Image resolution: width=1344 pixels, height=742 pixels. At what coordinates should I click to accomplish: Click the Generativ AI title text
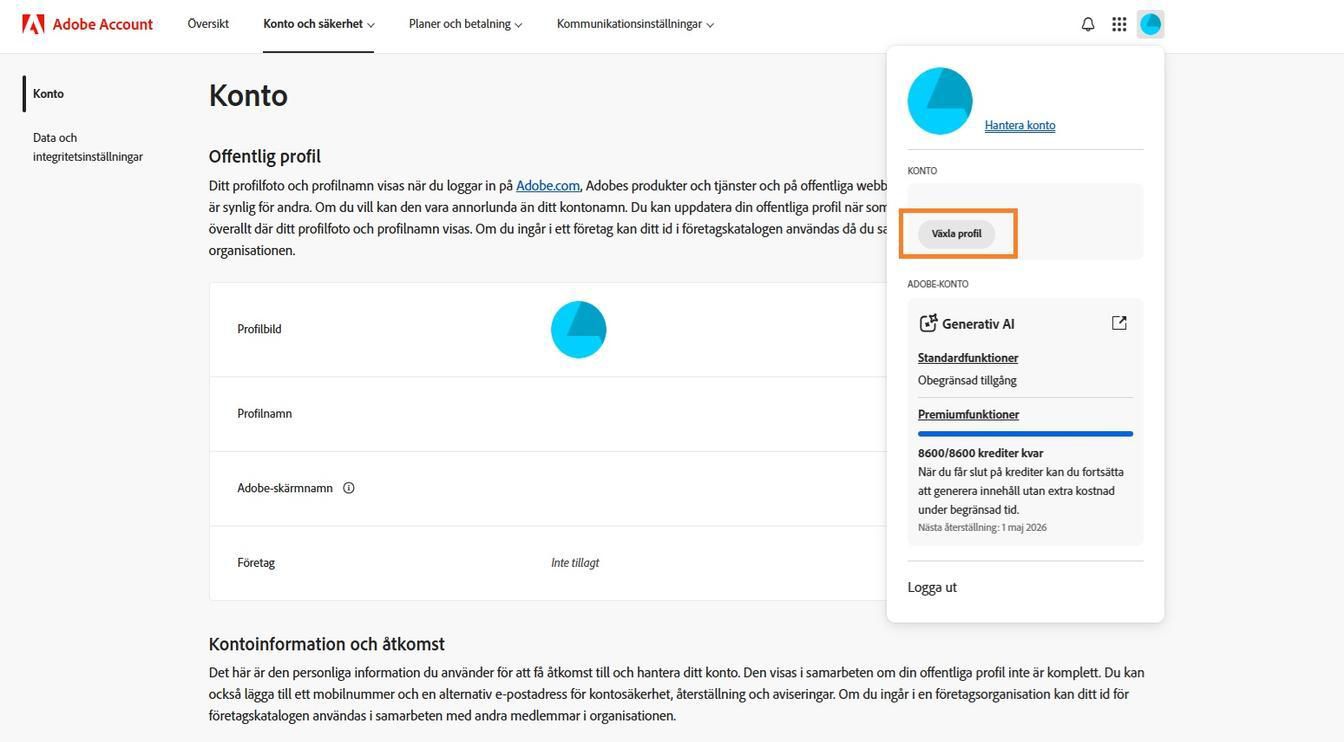point(978,324)
